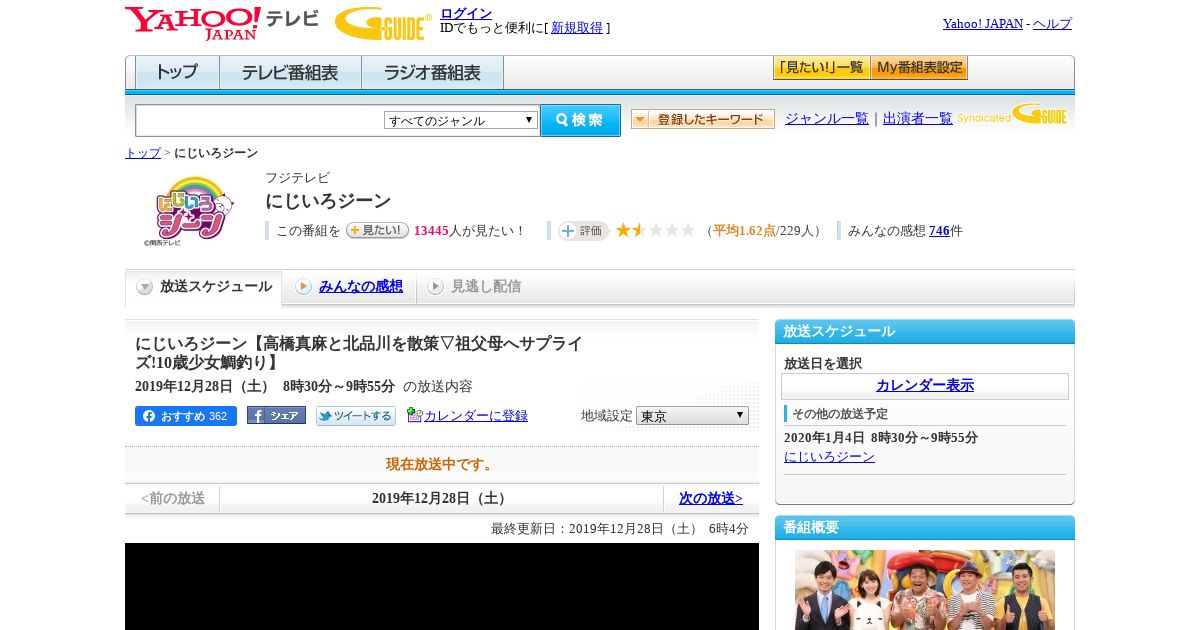Open the 746 comments count link
This screenshot has width=1200, height=630.
pyautogui.click(x=939, y=231)
